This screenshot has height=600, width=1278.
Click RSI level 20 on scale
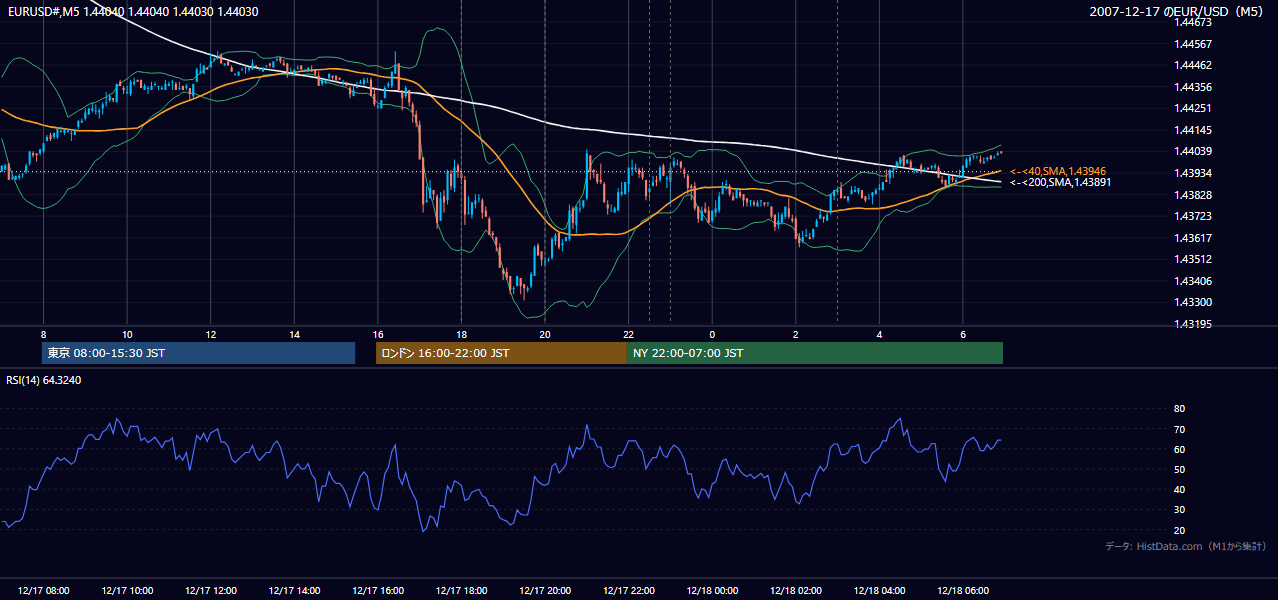[x=1179, y=531]
